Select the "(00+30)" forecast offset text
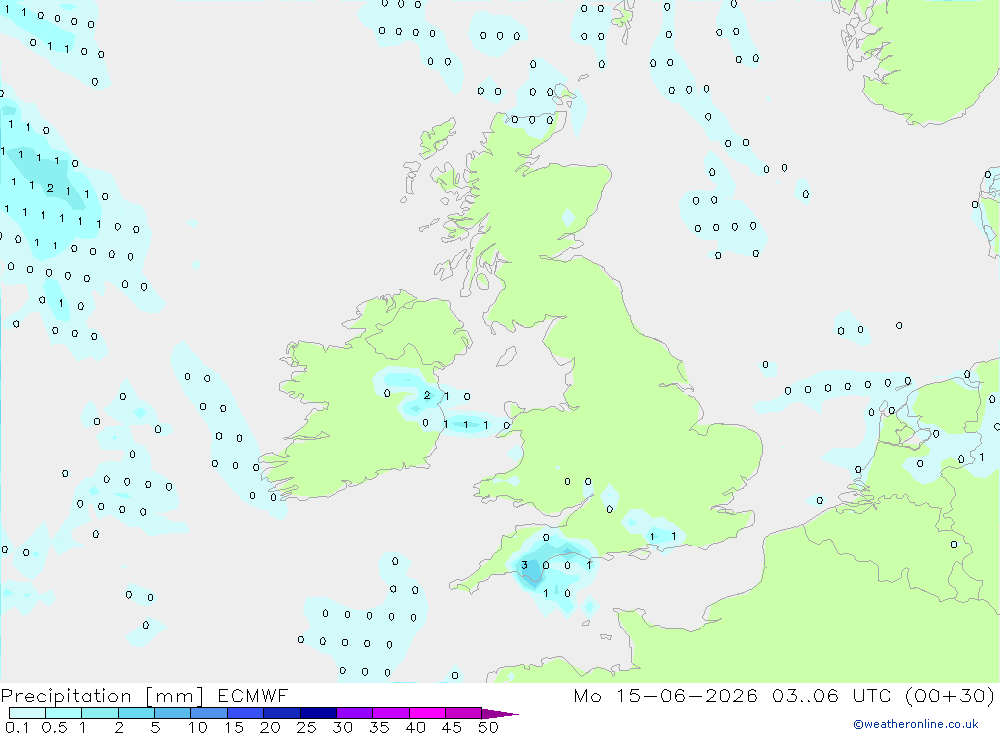1000x733 pixels. point(950,695)
